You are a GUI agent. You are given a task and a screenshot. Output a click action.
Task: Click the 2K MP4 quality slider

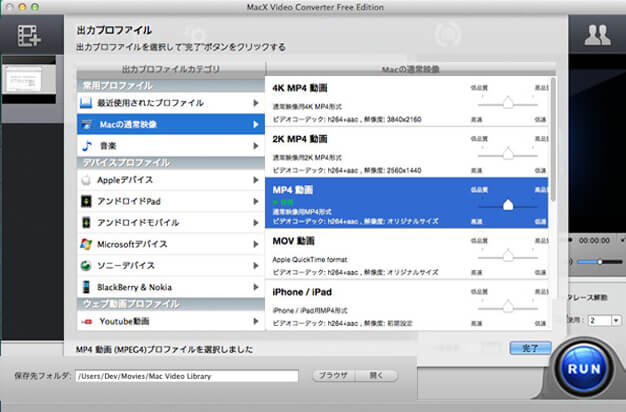(x=508, y=154)
